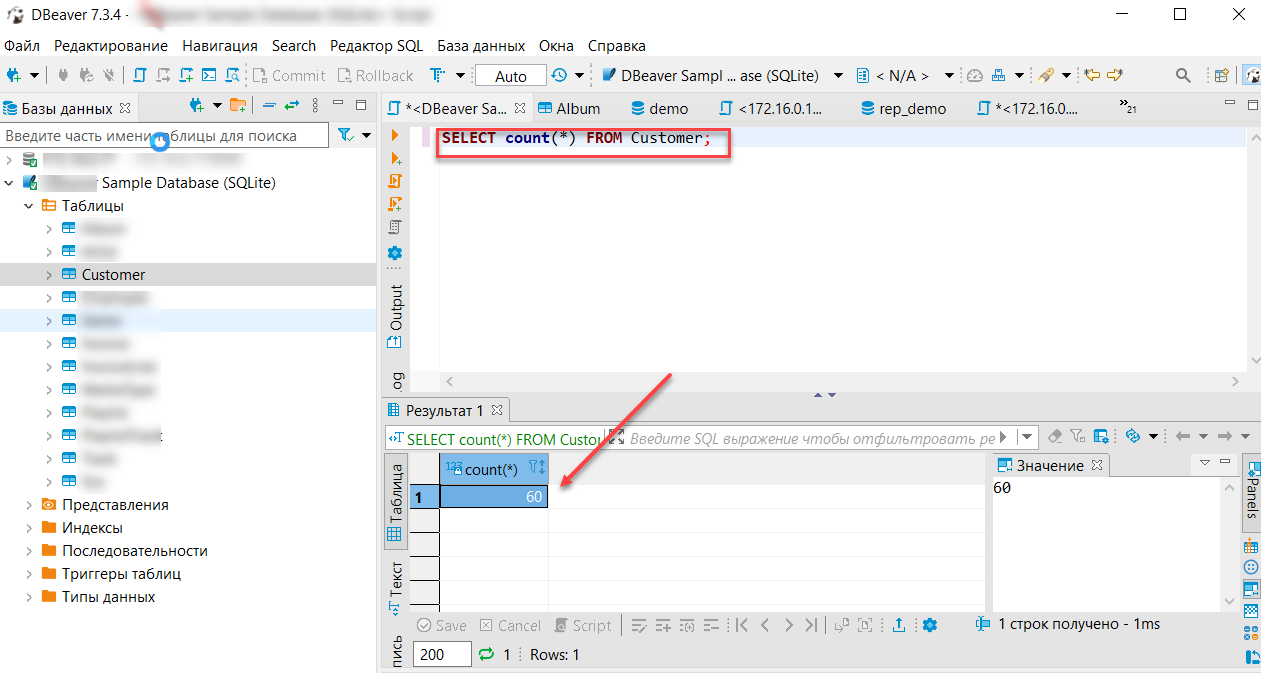Execute the SQL script with the arrow-plus icon
The image size is (1261, 673).
[x=394, y=157]
